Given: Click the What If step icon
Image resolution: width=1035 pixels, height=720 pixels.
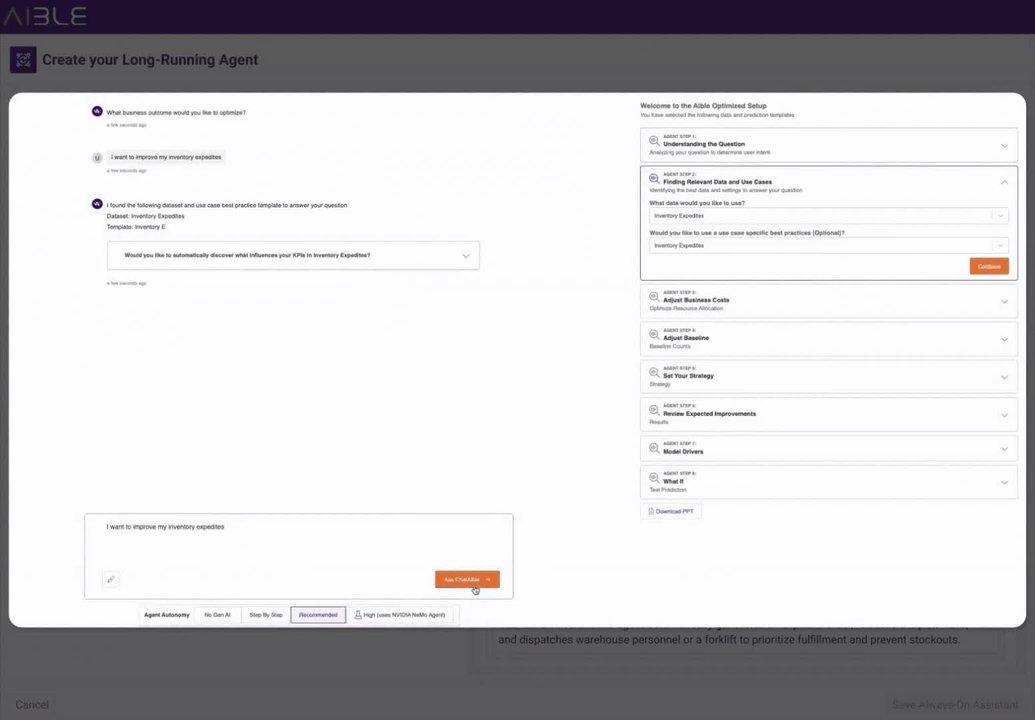Looking at the screenshot, I should [654, 478].
